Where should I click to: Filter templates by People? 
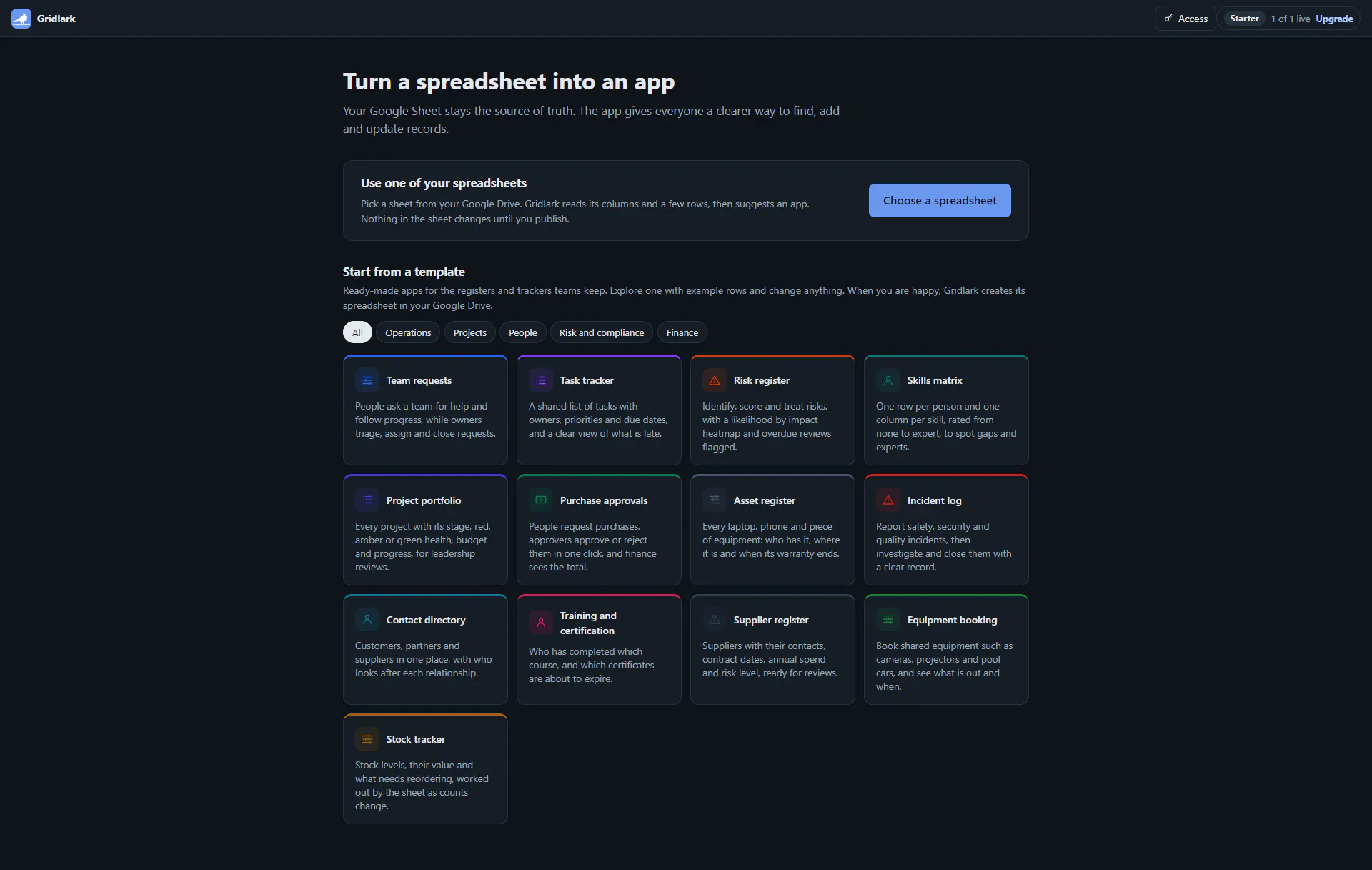(x=522, y=332)
